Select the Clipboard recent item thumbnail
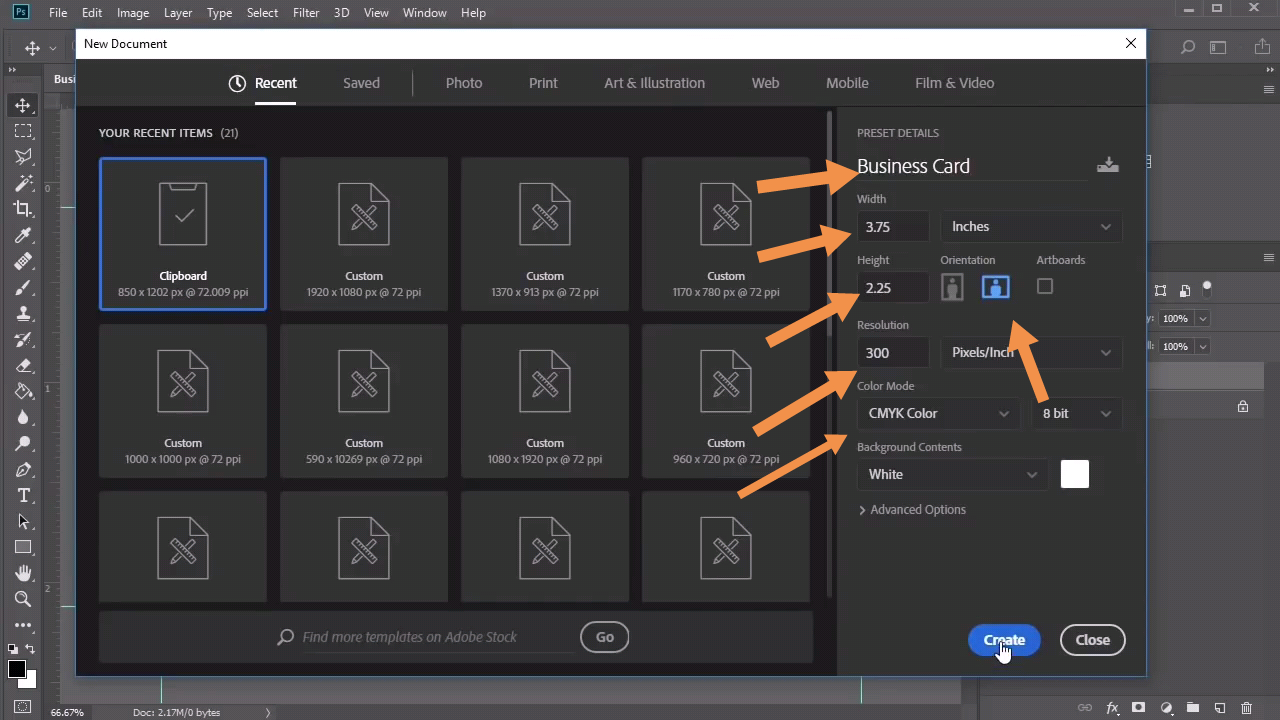Screen dimensions: 1280x720 (183, 233)
